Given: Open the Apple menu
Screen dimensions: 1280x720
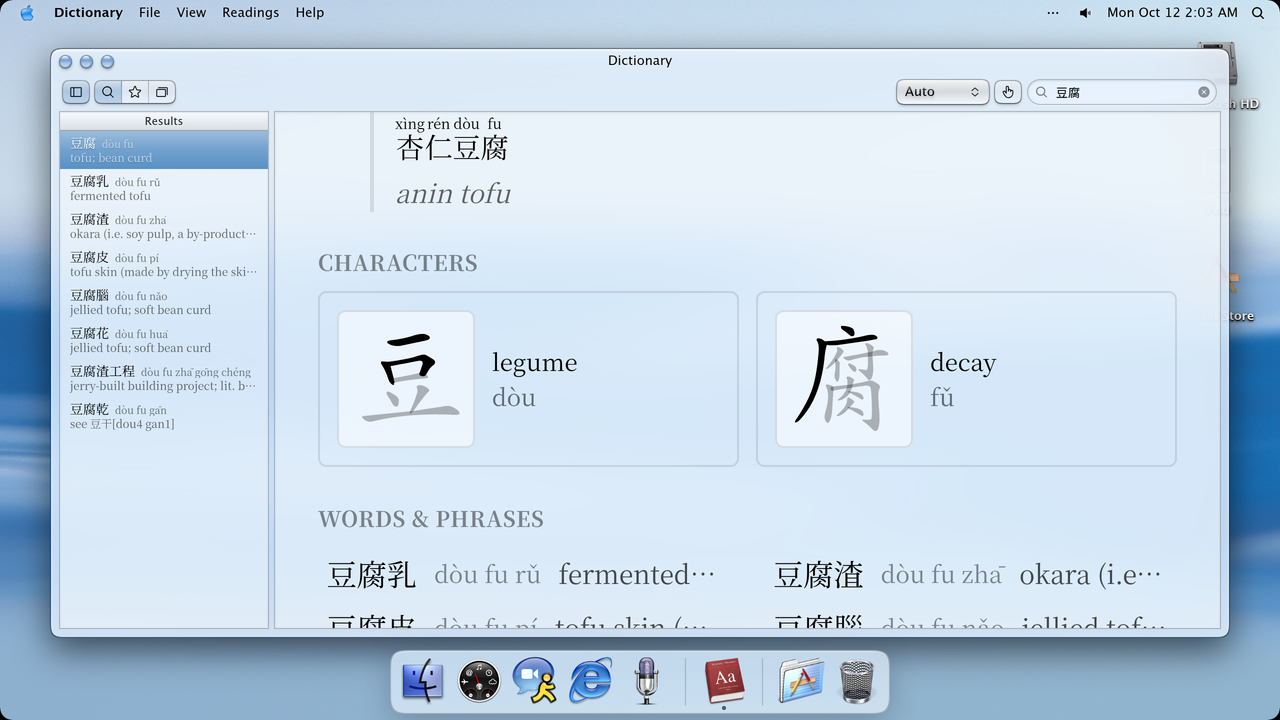Looking at the screenshot, I should [x=27, y=13].
